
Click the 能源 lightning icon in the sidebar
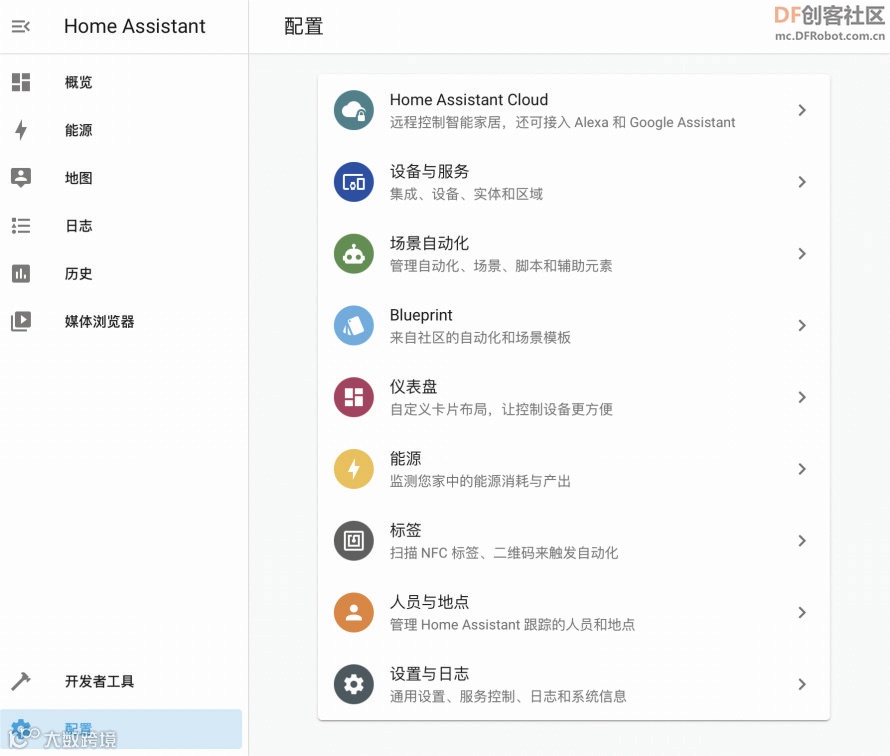pyautogui.click(x=21, y=130)
